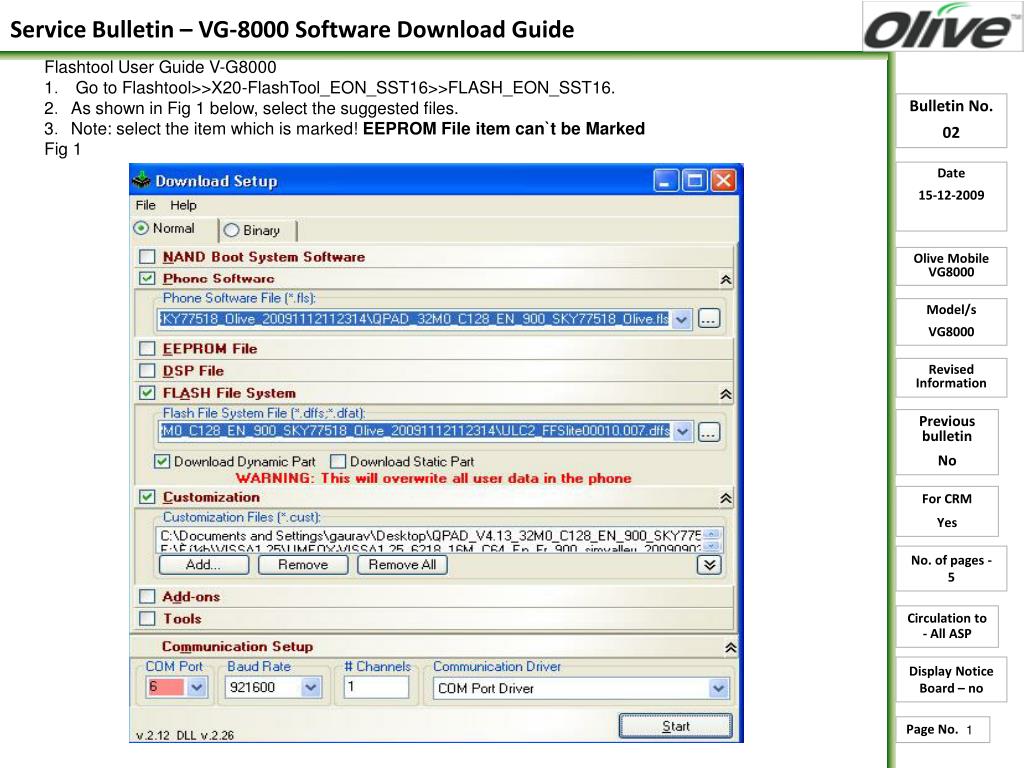Screen dimensions: 1024x768
Task: Close the Download Setup window
Action: 723,180
